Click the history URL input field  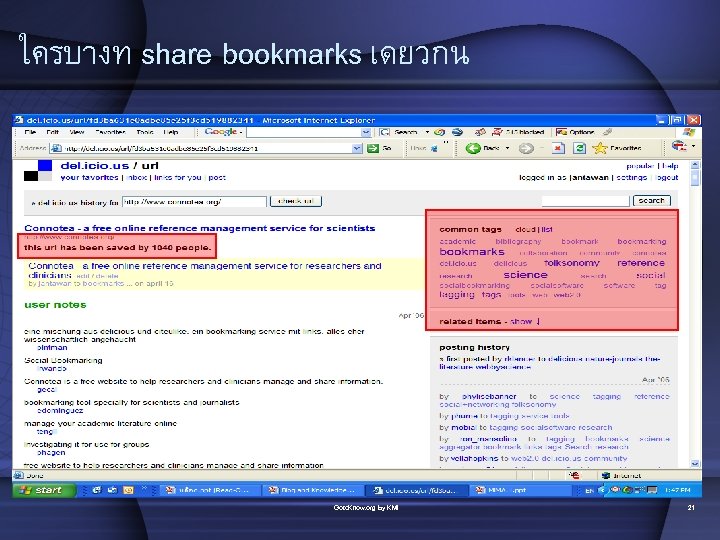click(194, 202)
